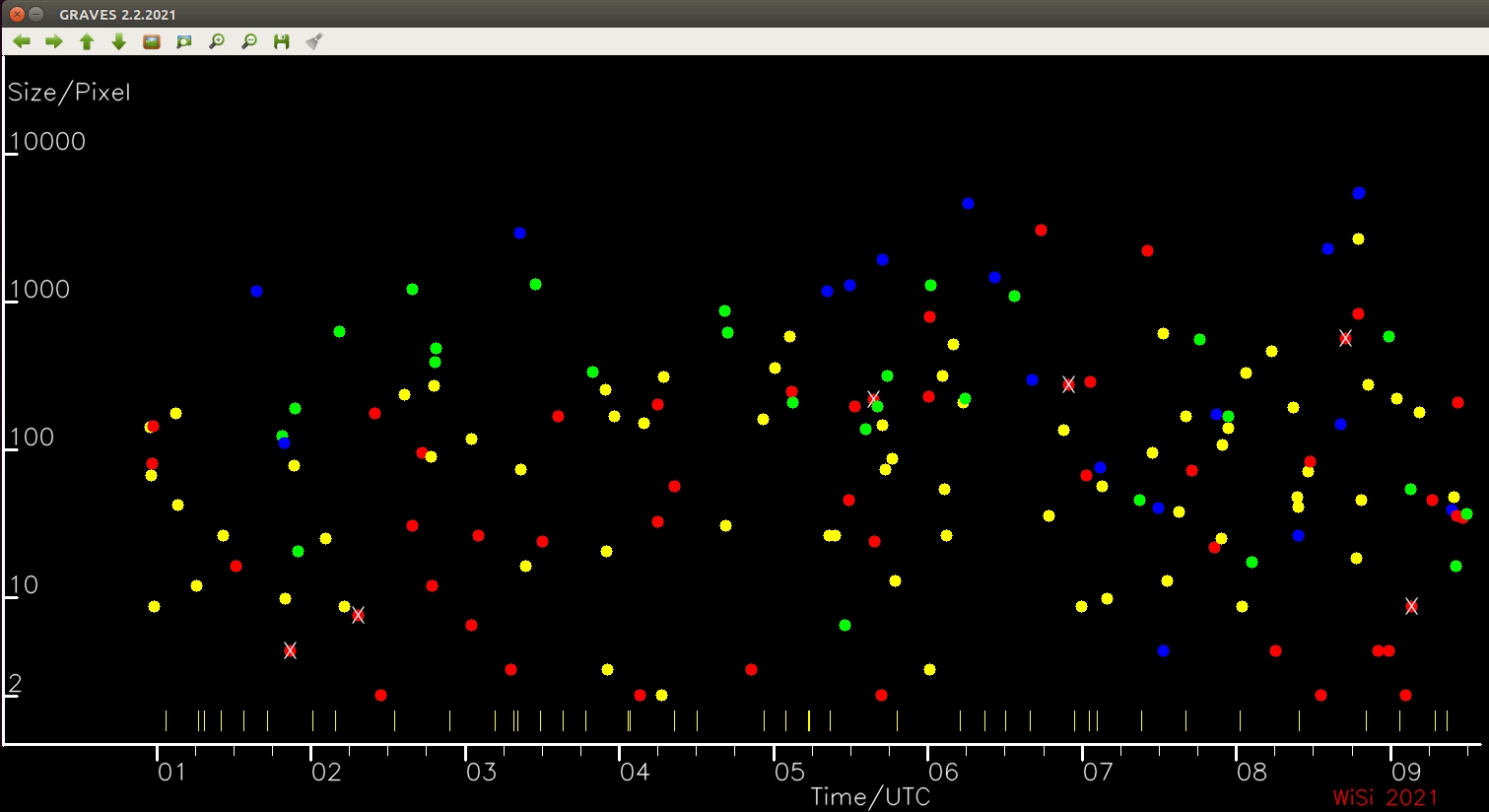Viewport: 1489px width, 812px height.
Task: Click the red X marker near 07:00 UTC
Action: pos(1068,384)
